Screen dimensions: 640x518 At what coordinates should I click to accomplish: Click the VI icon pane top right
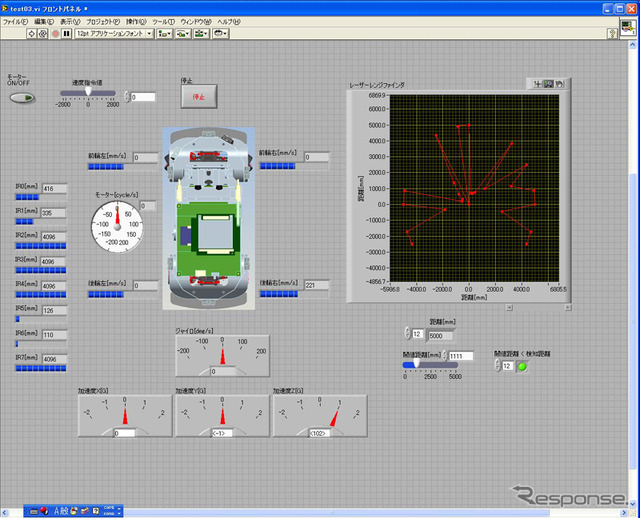tap(628, 28)
